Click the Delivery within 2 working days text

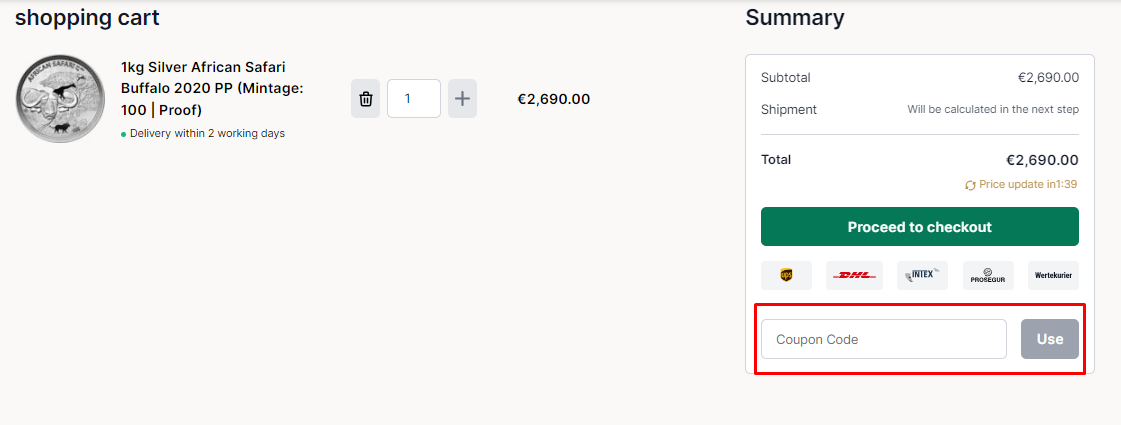point(207,134)
